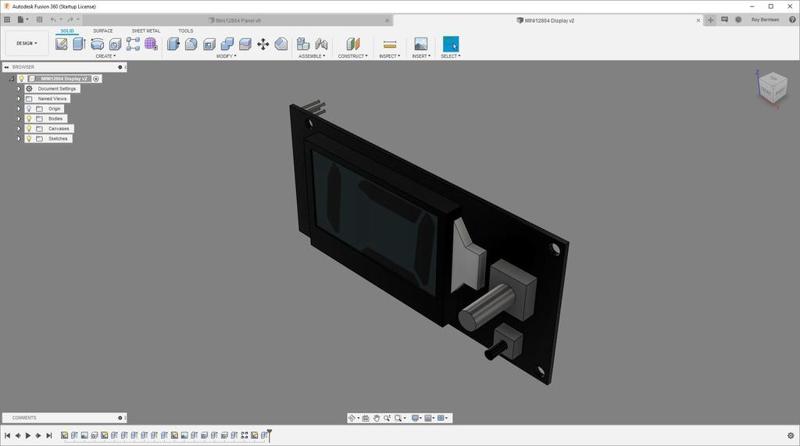This screenshot has height=446, width=800.
Task: Select the Rectangular Pattern tool
Action: click(x=133, y=44)
